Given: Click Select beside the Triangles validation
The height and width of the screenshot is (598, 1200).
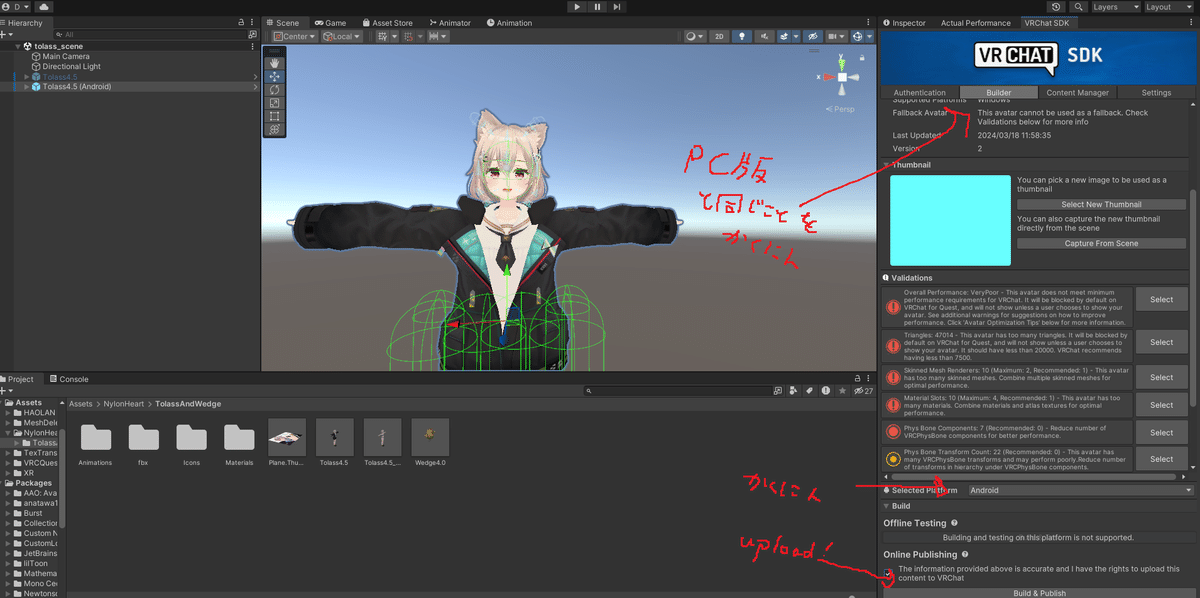Looking at the screenshot, I should (1161, 342).
